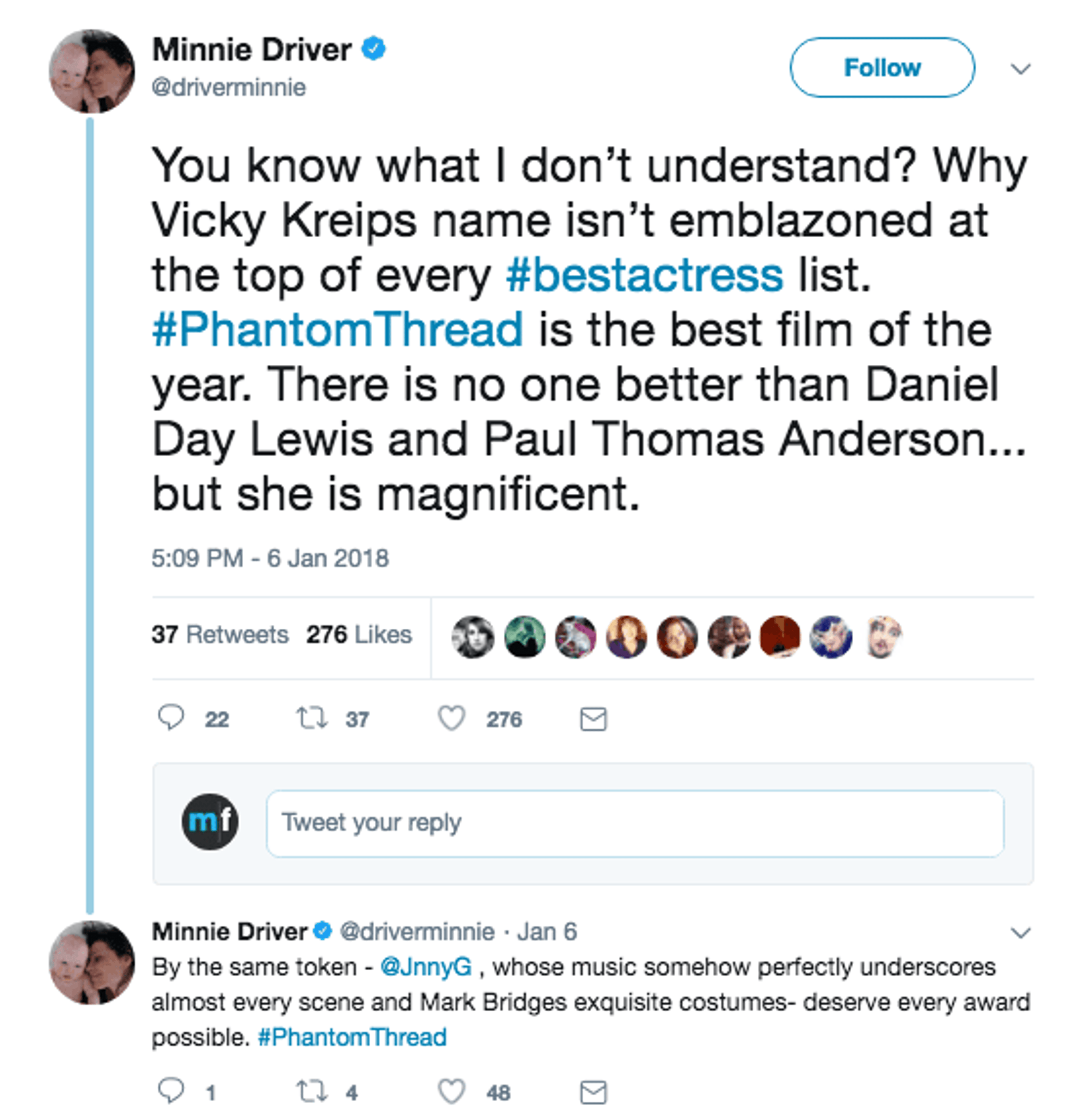This screenshot has height=1120, width=1089.
Task: View the 276 Likes list
Action: [x=359, y=635]
